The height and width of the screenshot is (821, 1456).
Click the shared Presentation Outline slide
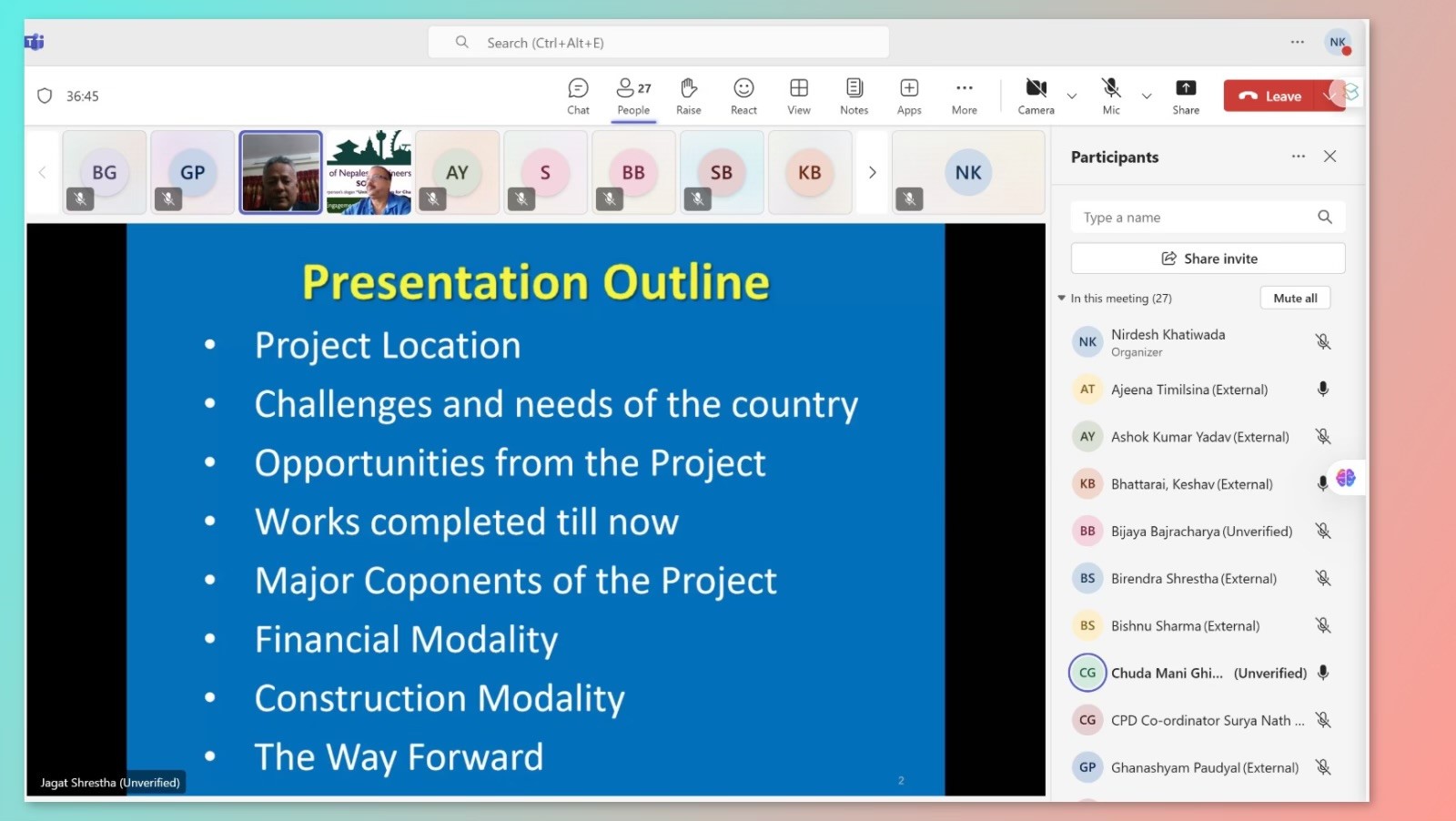[535, 510]
